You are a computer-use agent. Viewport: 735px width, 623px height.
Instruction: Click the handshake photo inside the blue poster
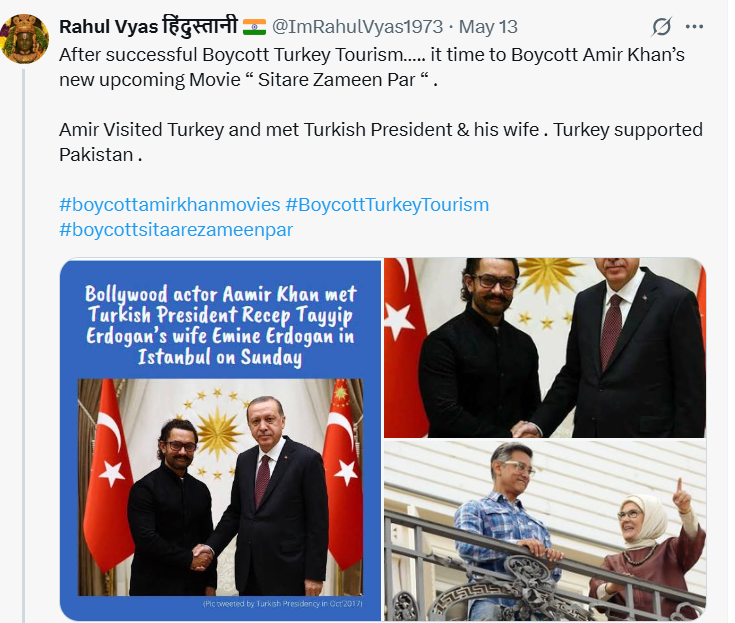coord(220,487)
